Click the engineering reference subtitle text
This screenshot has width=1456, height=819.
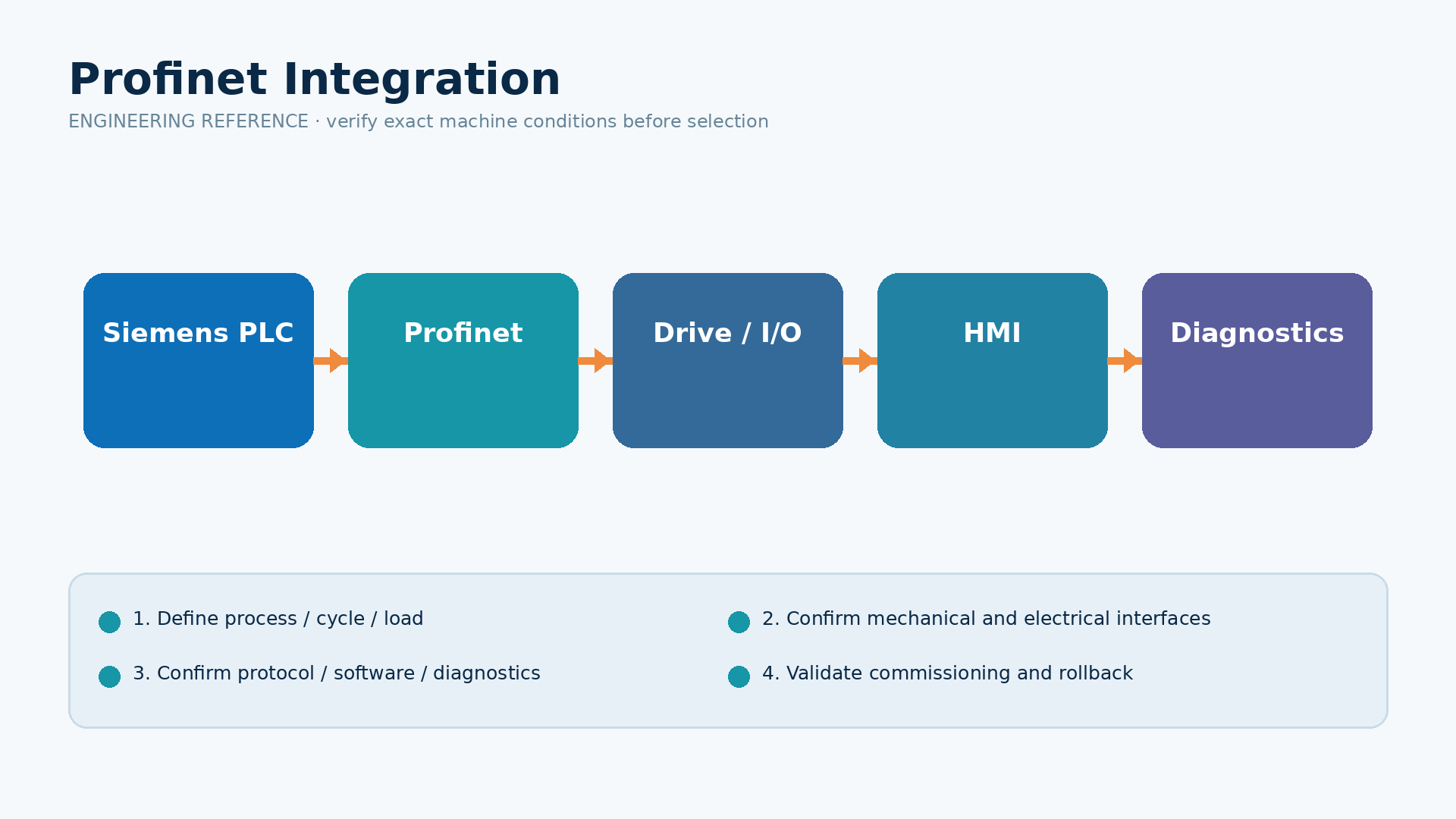click(x=419, y=122)
